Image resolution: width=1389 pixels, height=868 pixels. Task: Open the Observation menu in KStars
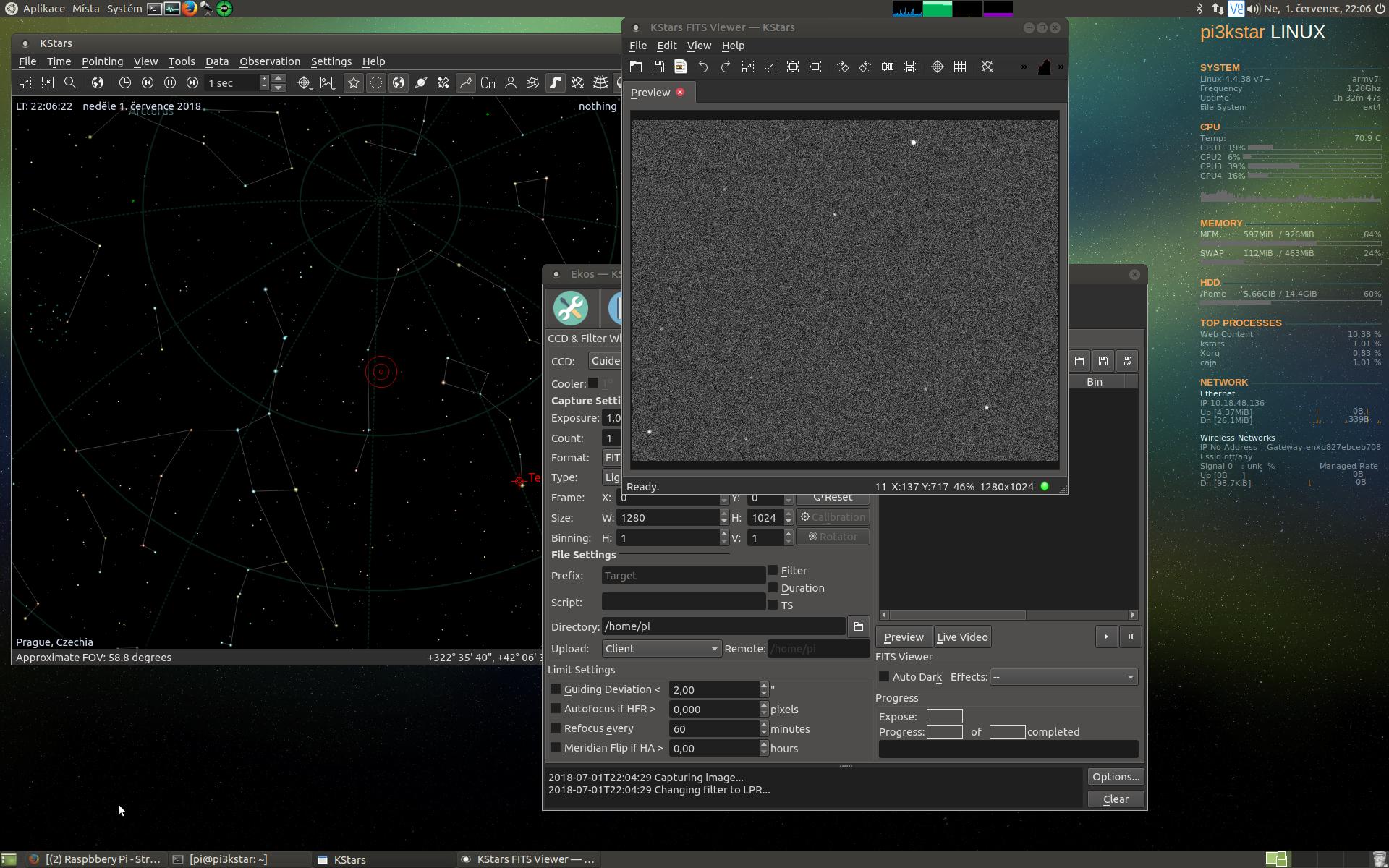pyautogui.click(x=269, y=61)
